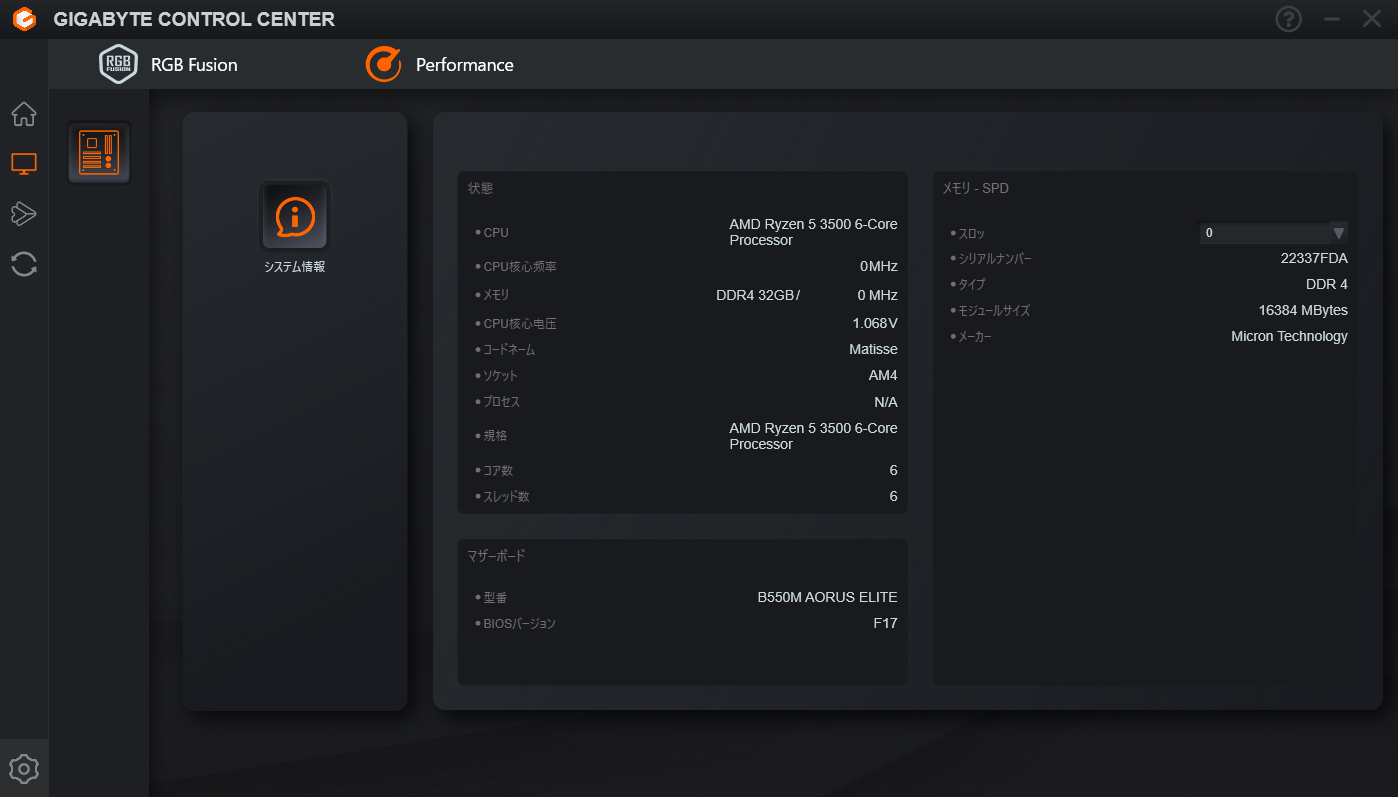
Task: Select the B550M AORUS ELITE model text
Action: pyautogui.click(x=827, y=597)
